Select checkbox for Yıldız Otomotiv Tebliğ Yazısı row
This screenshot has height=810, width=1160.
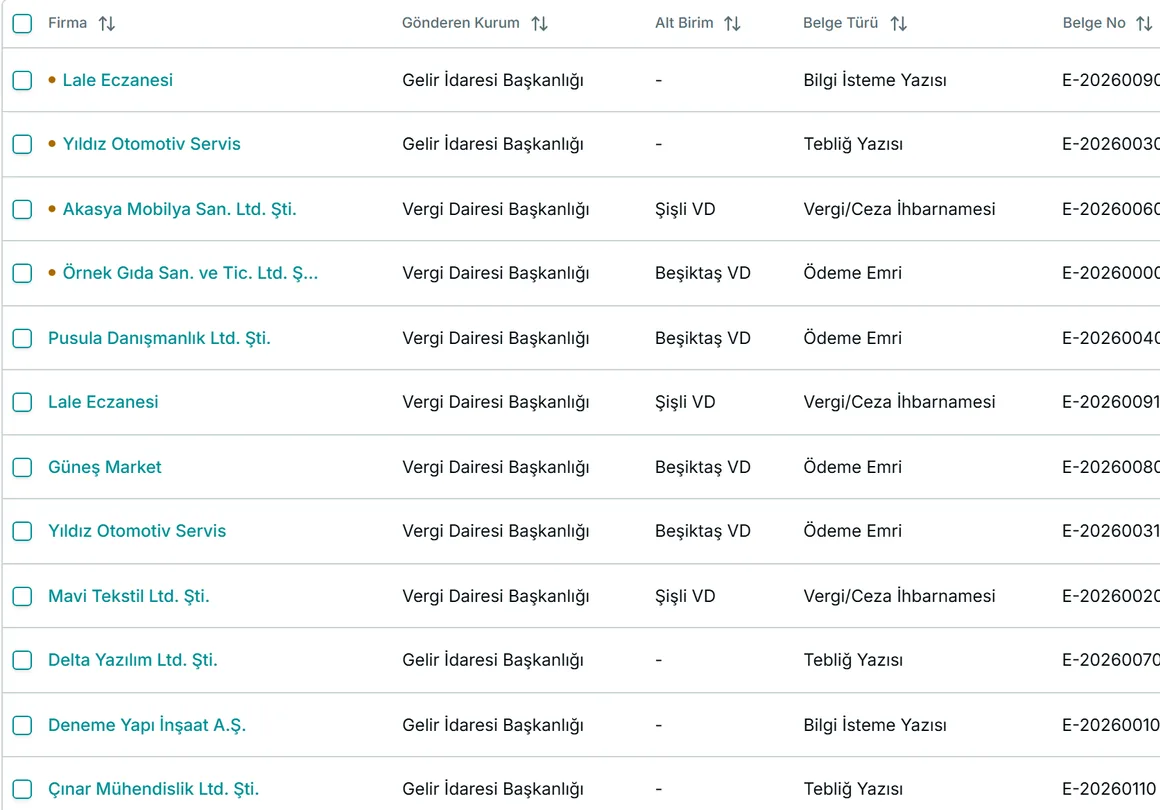click(22, 144)
